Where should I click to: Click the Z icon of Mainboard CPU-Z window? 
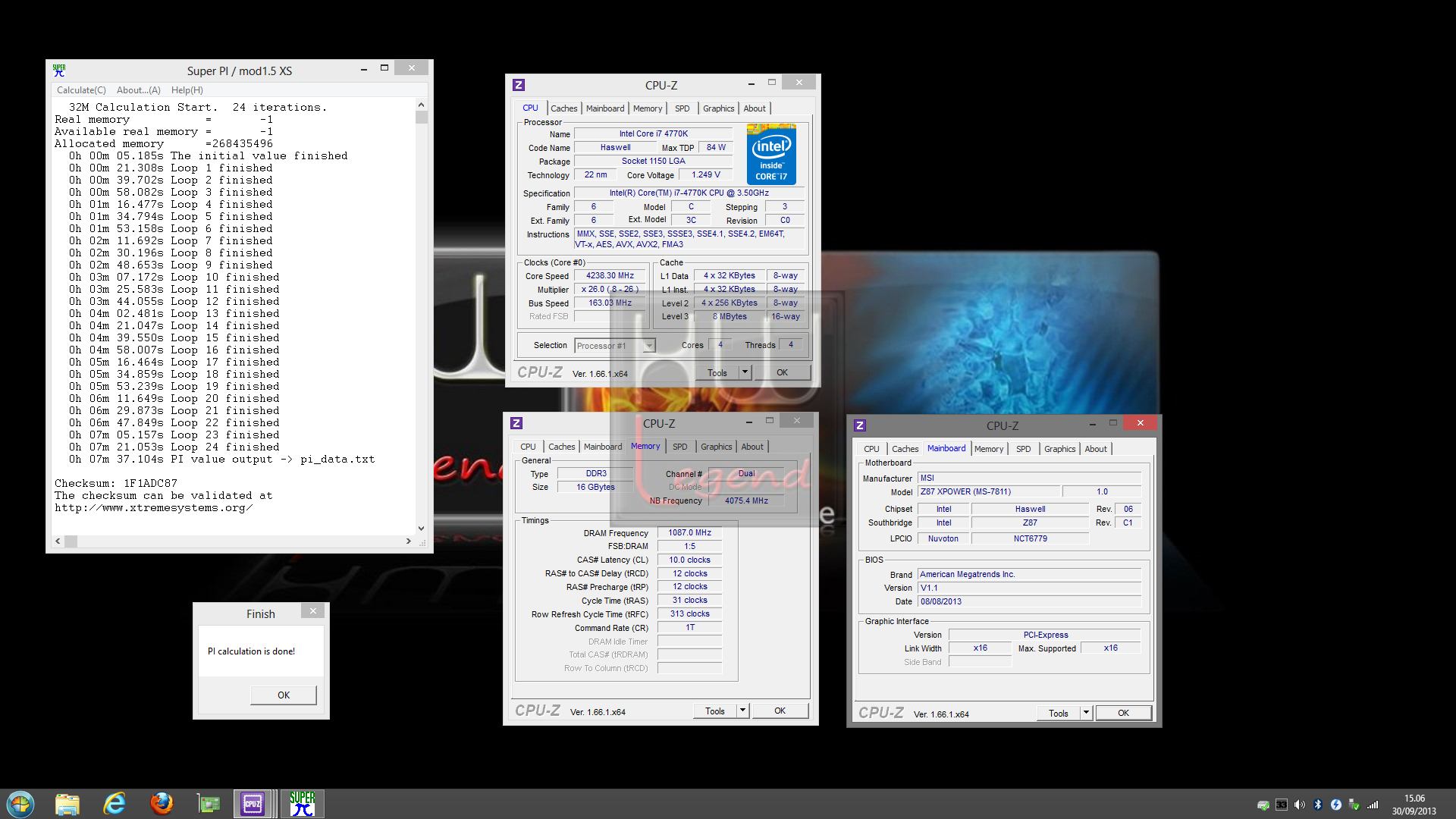[x=860, y=425]
